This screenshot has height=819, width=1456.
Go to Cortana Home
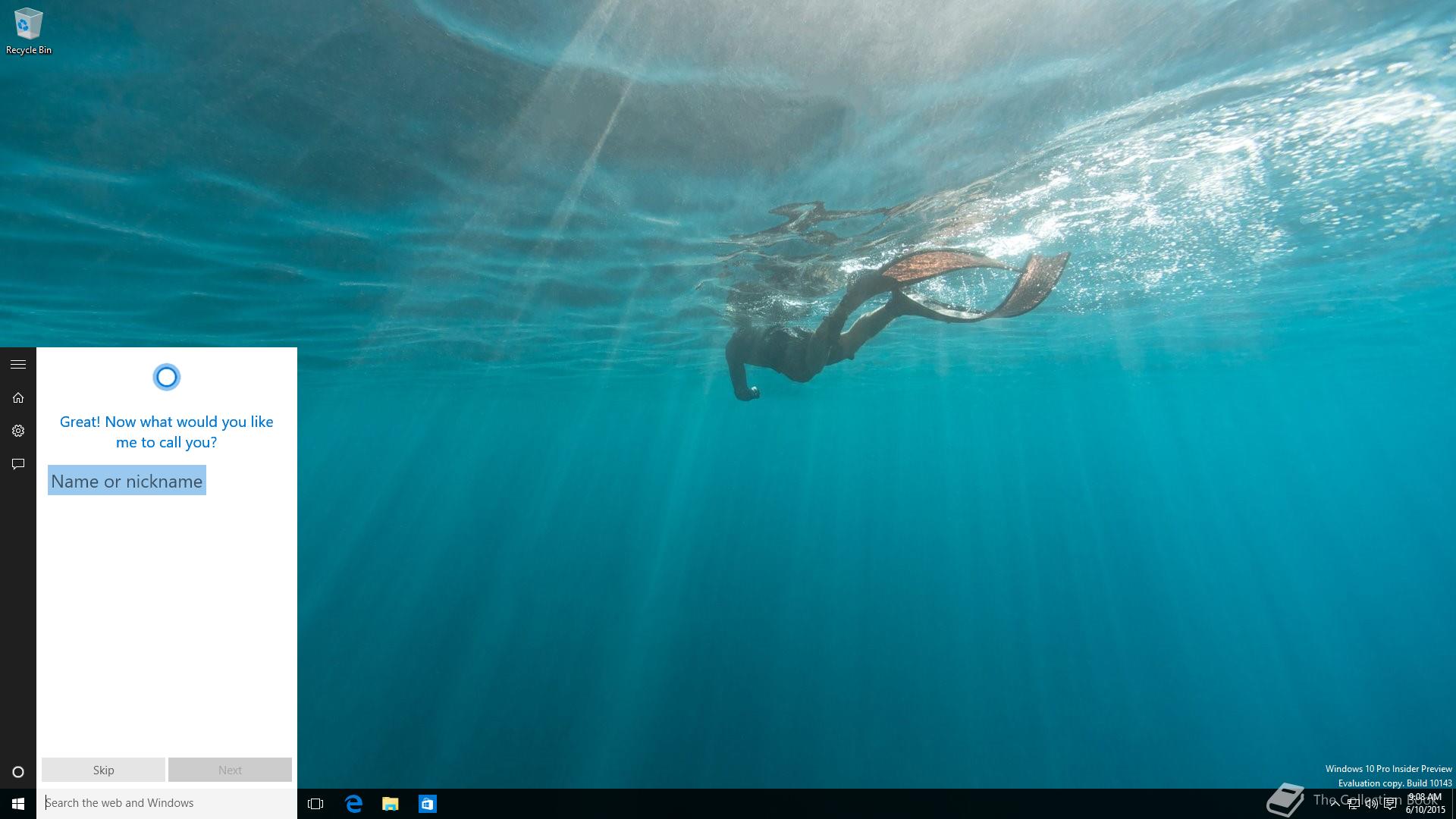coord(18,398)
